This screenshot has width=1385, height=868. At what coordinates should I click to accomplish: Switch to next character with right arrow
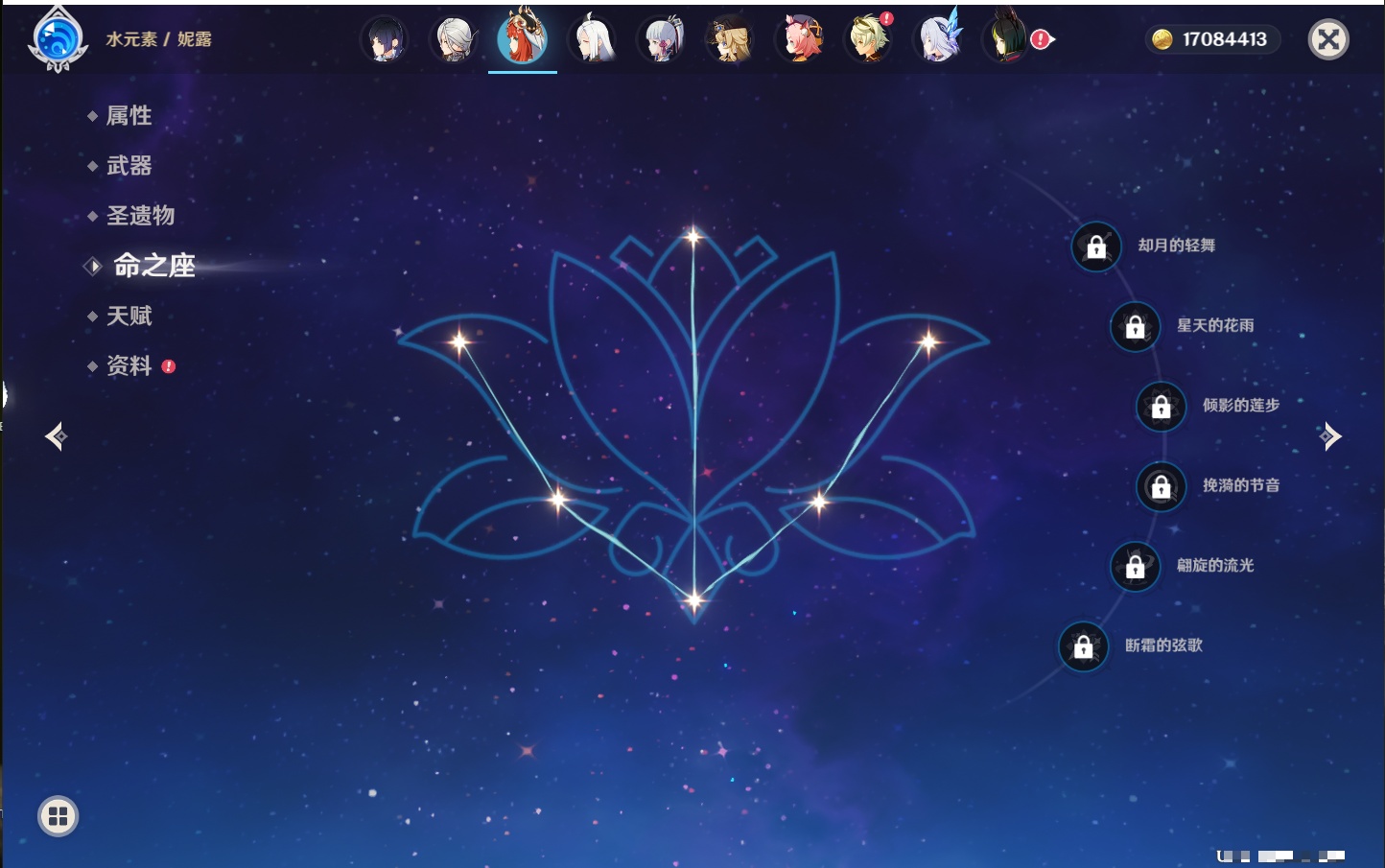[x=1330, y=436]
